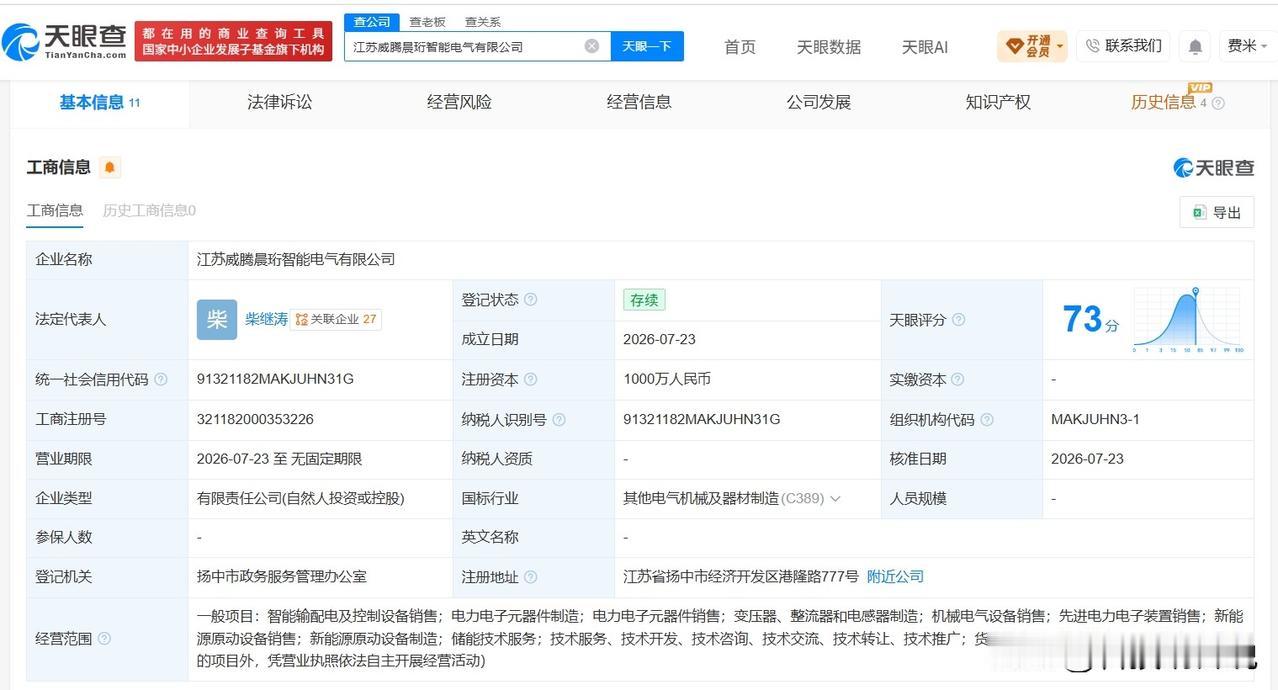Open 天眼数据 in top navigation
The image size is (1278, 690).
tap(828, 47)
